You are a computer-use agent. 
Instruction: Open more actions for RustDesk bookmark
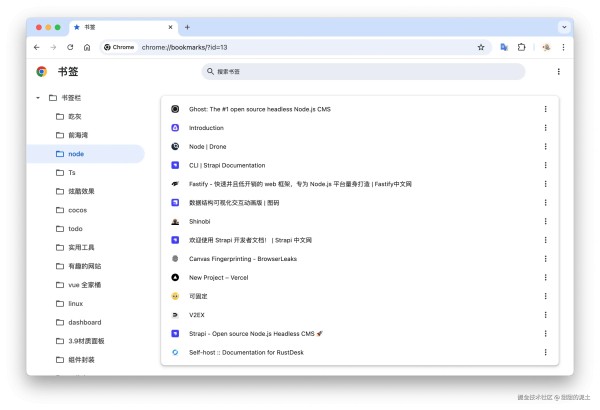pyautogui.click(x=545, y=353)
